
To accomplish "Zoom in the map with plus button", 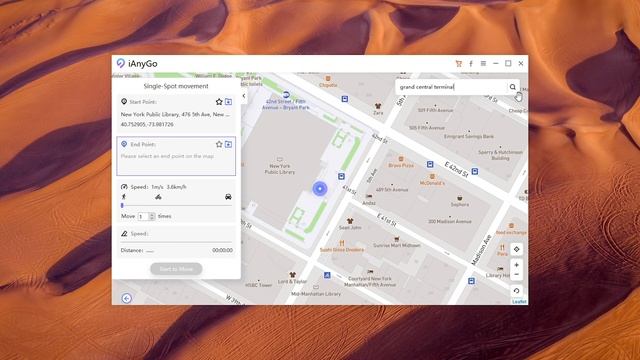I will tap(517, 265).
